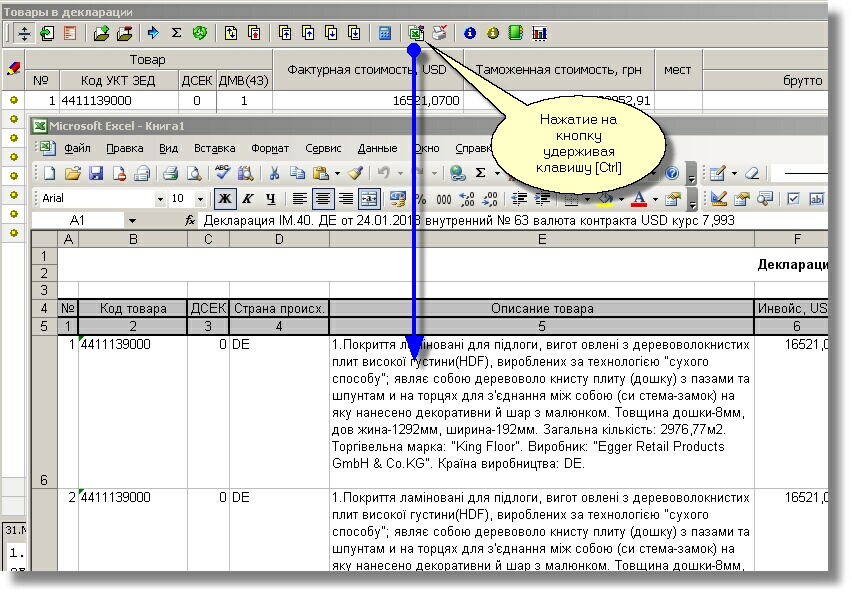Select column D header in Excel
Viewport: 852px width, 595px height.
point(279,239)
